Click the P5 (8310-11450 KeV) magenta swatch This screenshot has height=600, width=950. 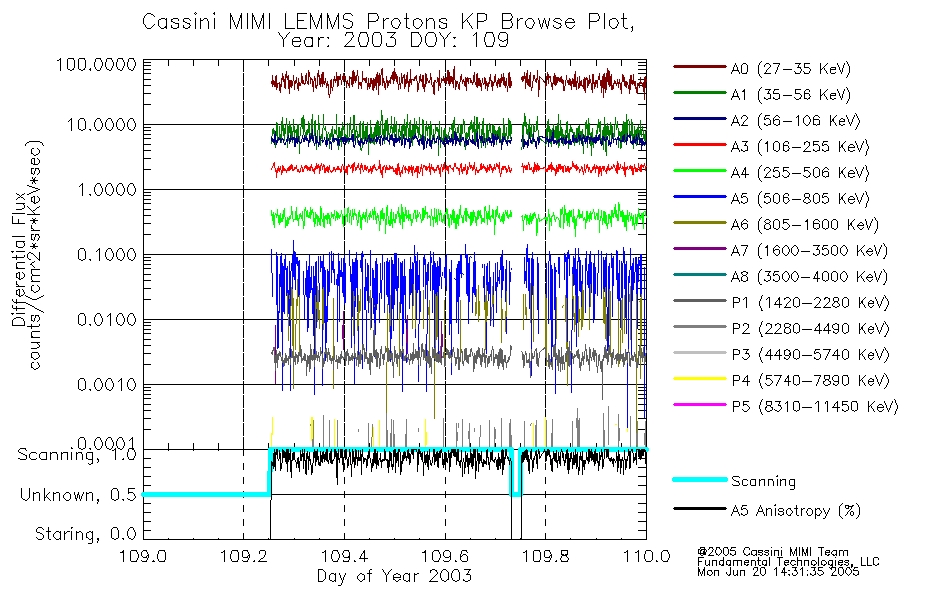tap(699, 404)
